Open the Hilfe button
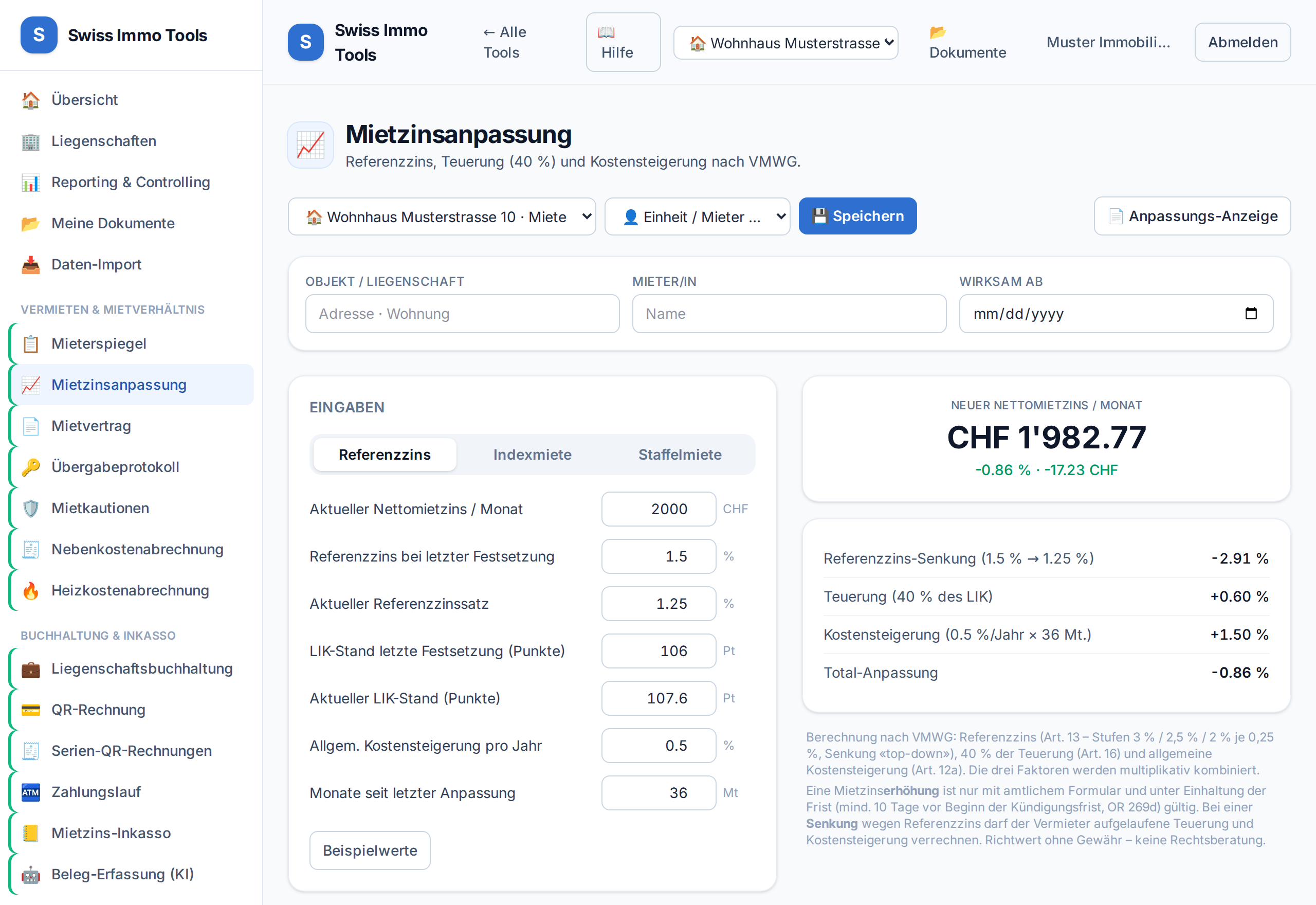The width and height of the screenshot is (1316, 905). [623, 43]
